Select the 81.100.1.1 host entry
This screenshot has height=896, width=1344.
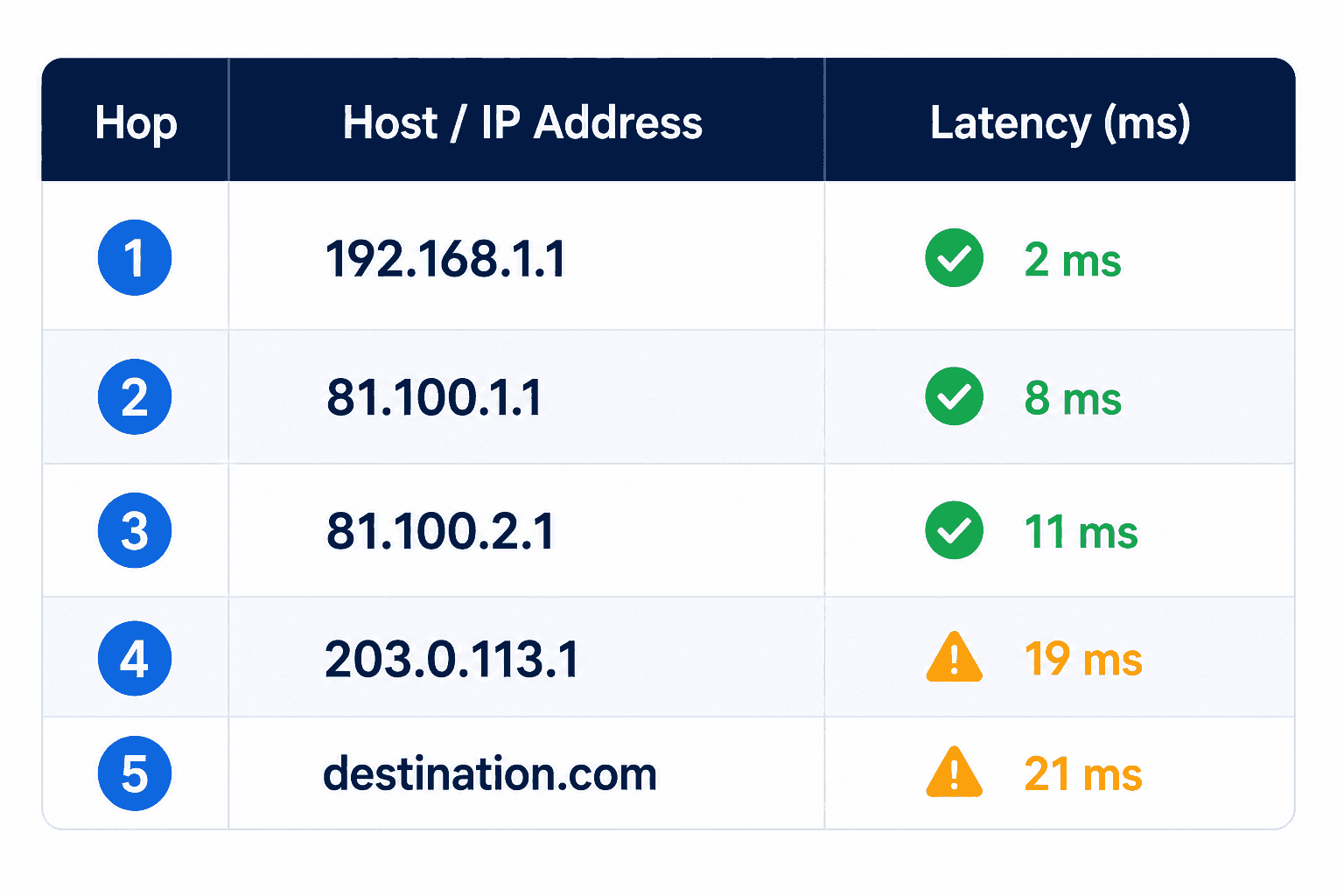coord(434,398)
